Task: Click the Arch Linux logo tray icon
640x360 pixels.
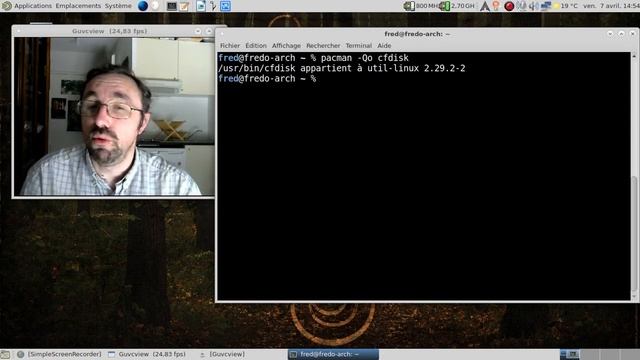Action: click(x=484, y=6)
